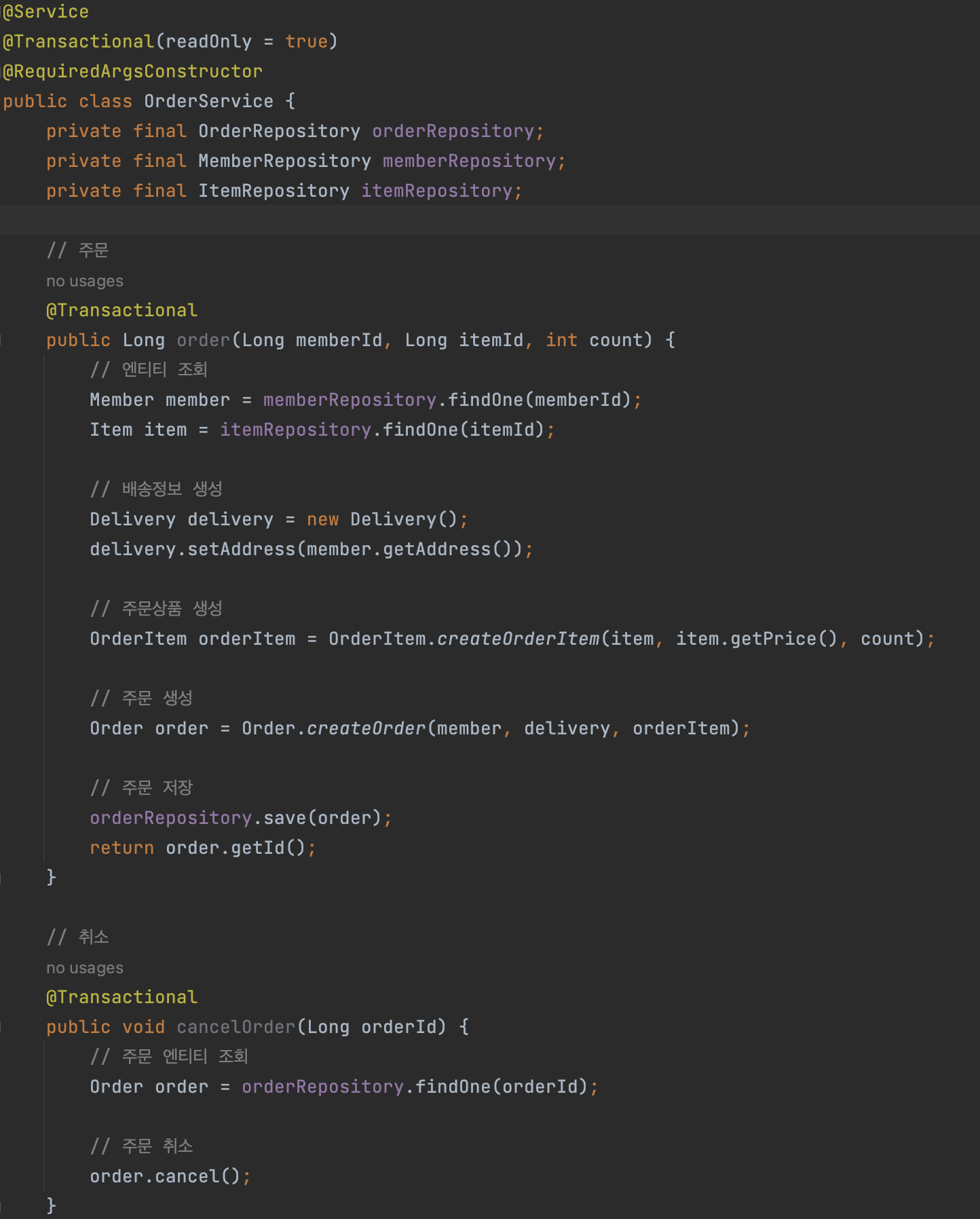Viewport: 980px width, 1219px height.
Task: Click the @Transactional annotation above cancelOrder
Action: 121,997
